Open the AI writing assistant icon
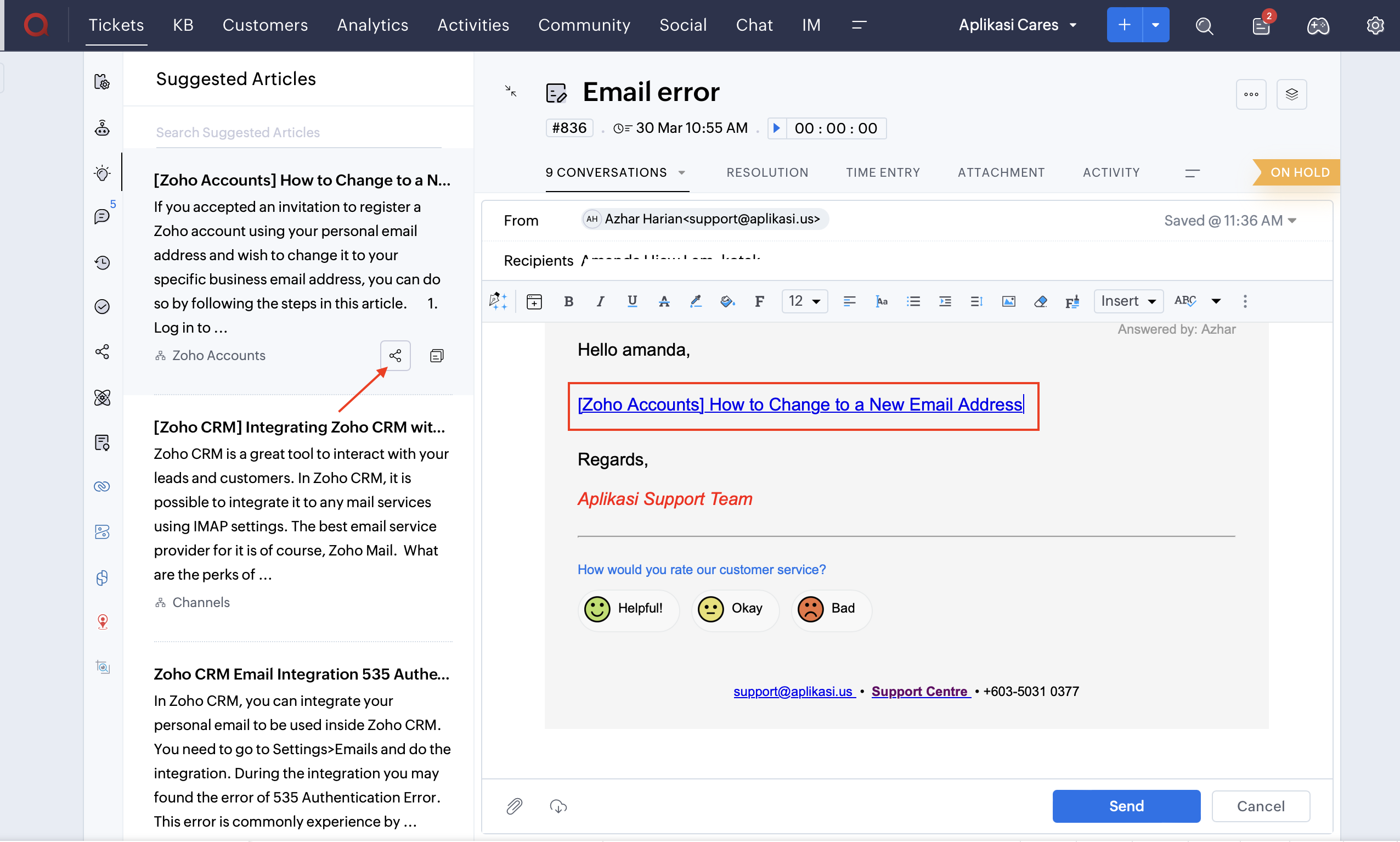 pos(498,301)
